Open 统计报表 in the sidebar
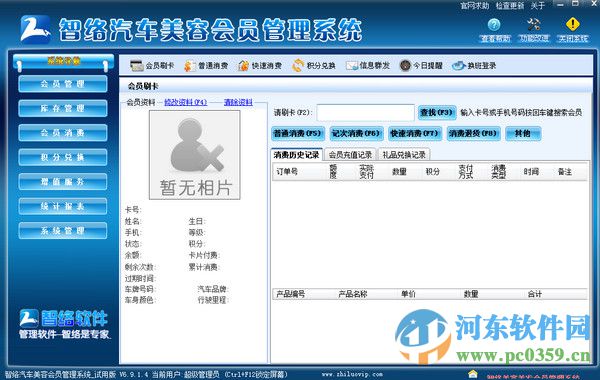The width and height of the screenshot is (600, 380). tap(63, 206)
